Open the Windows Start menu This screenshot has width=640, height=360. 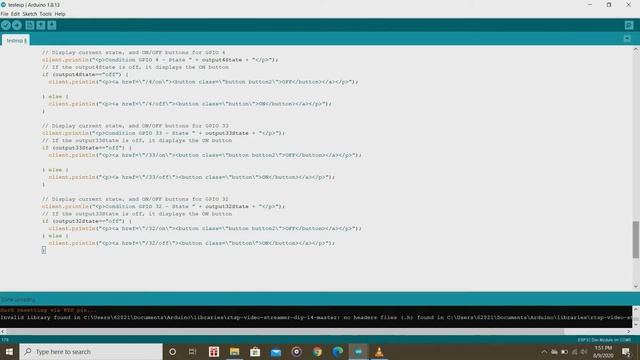[9, 351]
